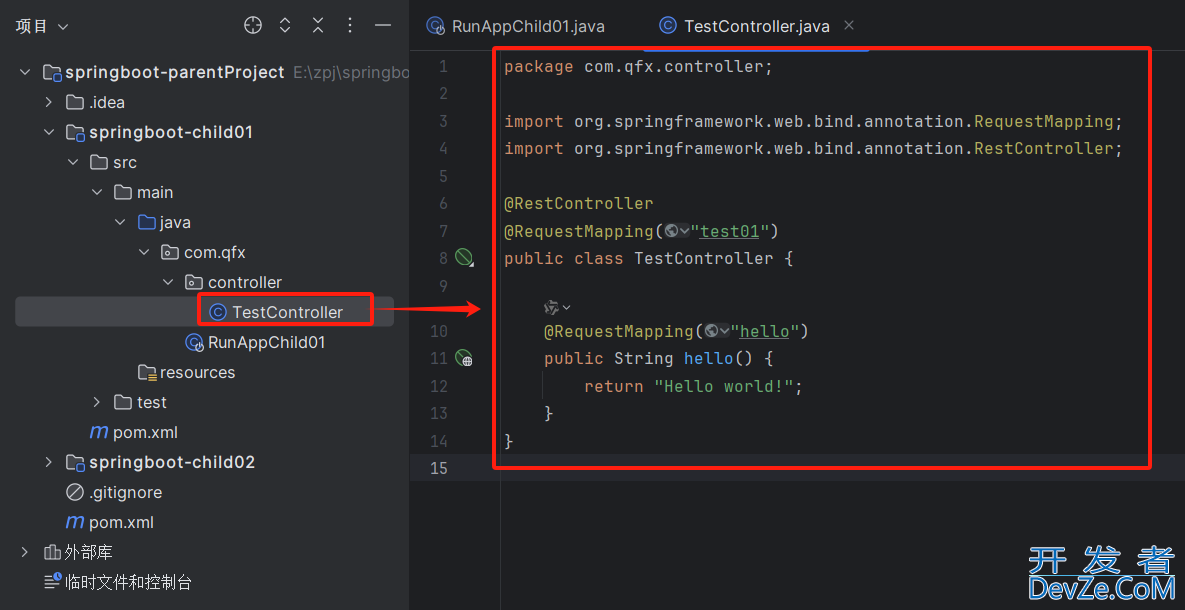Viewport: 1185px width, 610px height.
Task: Collapse the src folder
Action: coord(73,163)
